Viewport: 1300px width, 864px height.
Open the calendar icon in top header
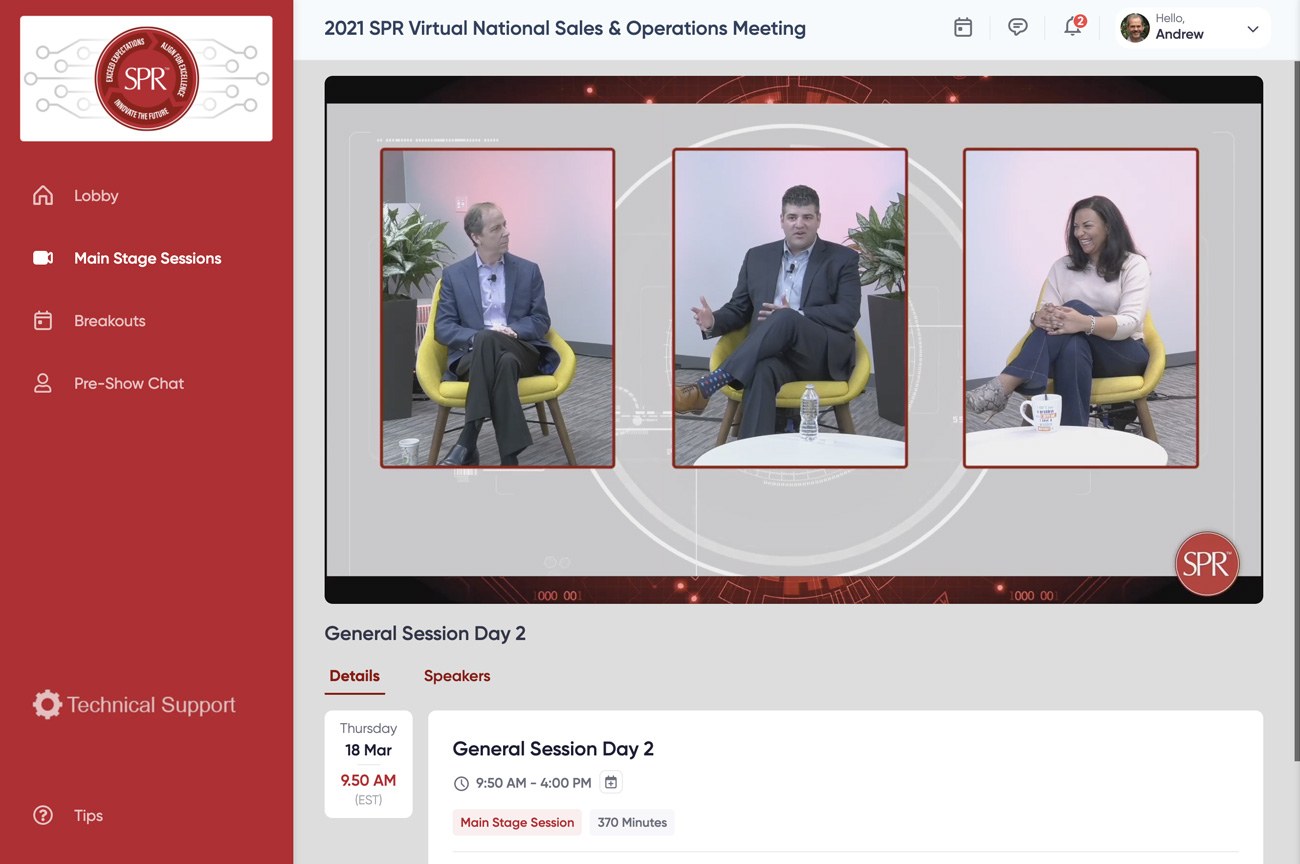[963, 28]
